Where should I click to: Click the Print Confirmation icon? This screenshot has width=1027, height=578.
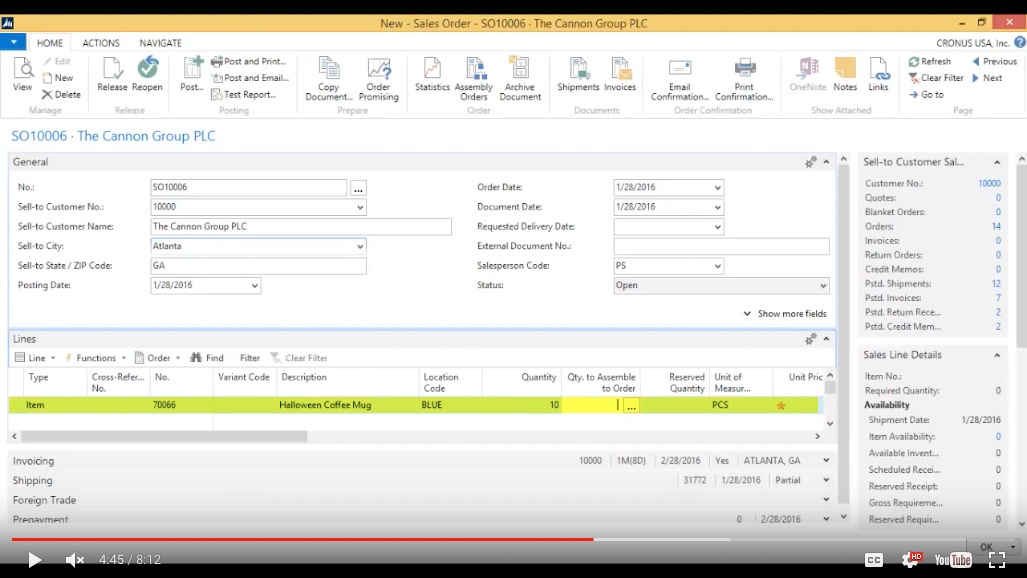(744, 76)
